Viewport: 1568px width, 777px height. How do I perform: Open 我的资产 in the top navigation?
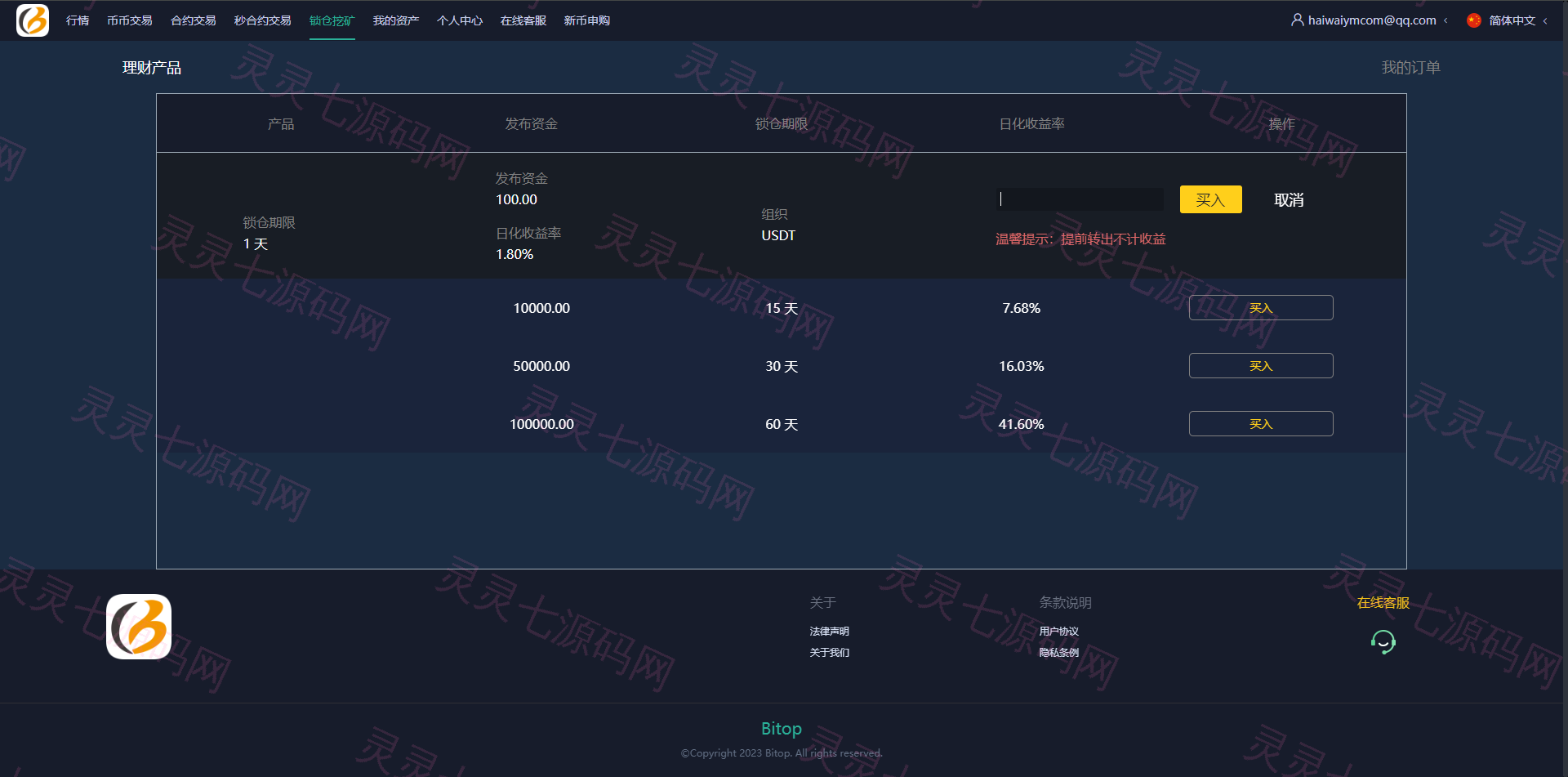pyautogui.click(x=396, y=20)
